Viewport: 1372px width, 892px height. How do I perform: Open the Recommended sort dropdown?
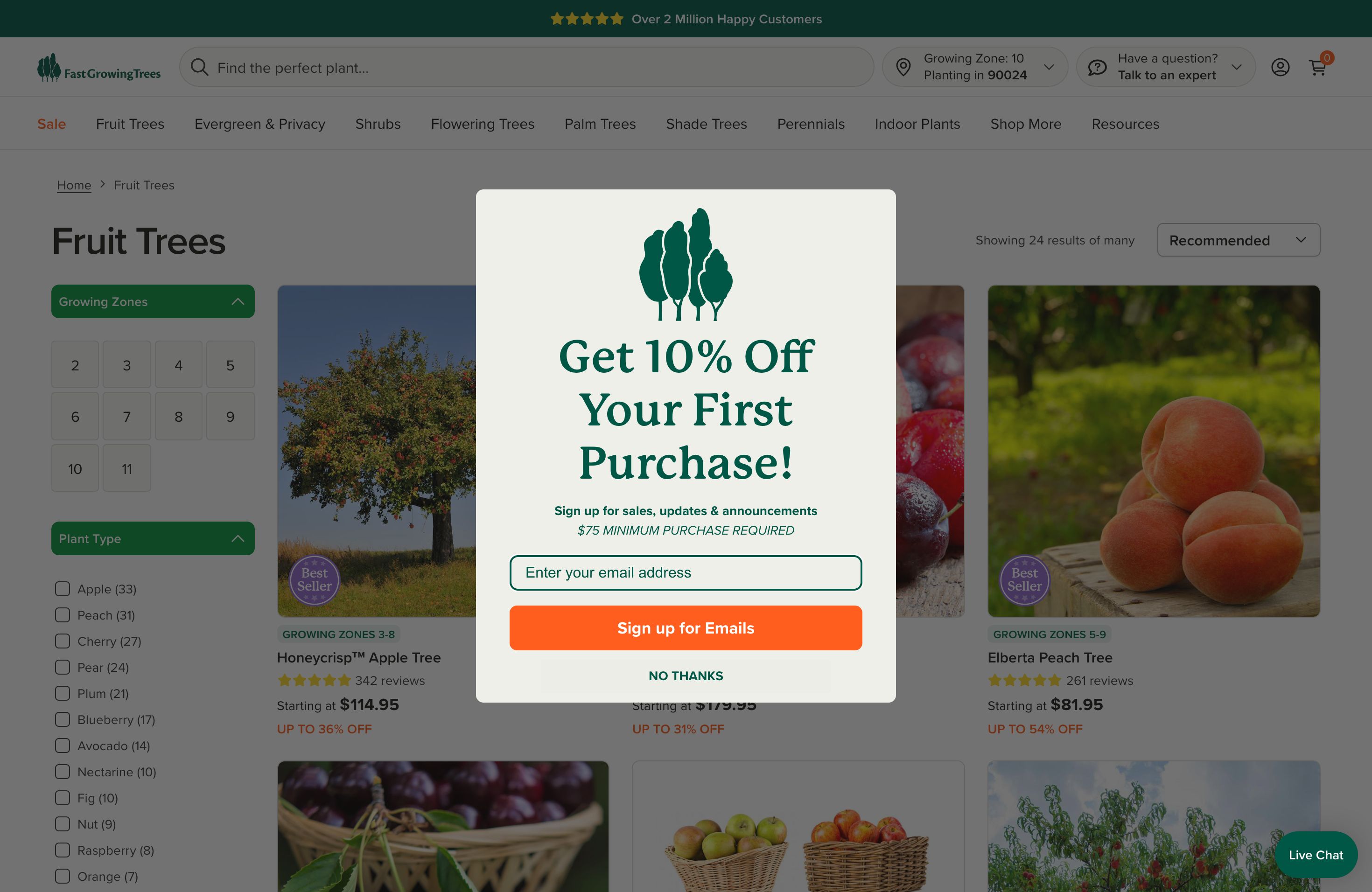[x=1238, y=240]
